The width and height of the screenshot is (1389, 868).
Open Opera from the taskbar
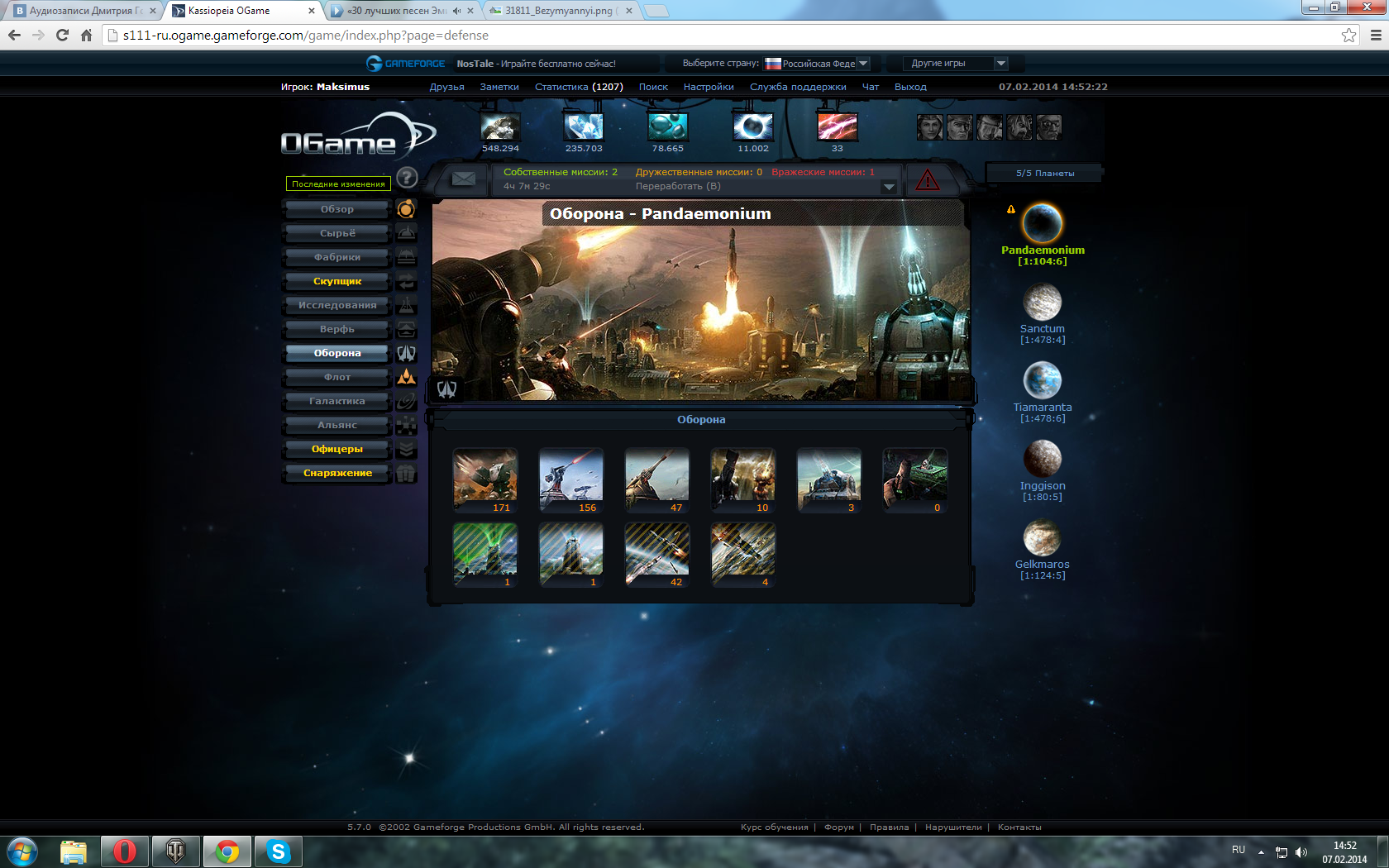125,851
